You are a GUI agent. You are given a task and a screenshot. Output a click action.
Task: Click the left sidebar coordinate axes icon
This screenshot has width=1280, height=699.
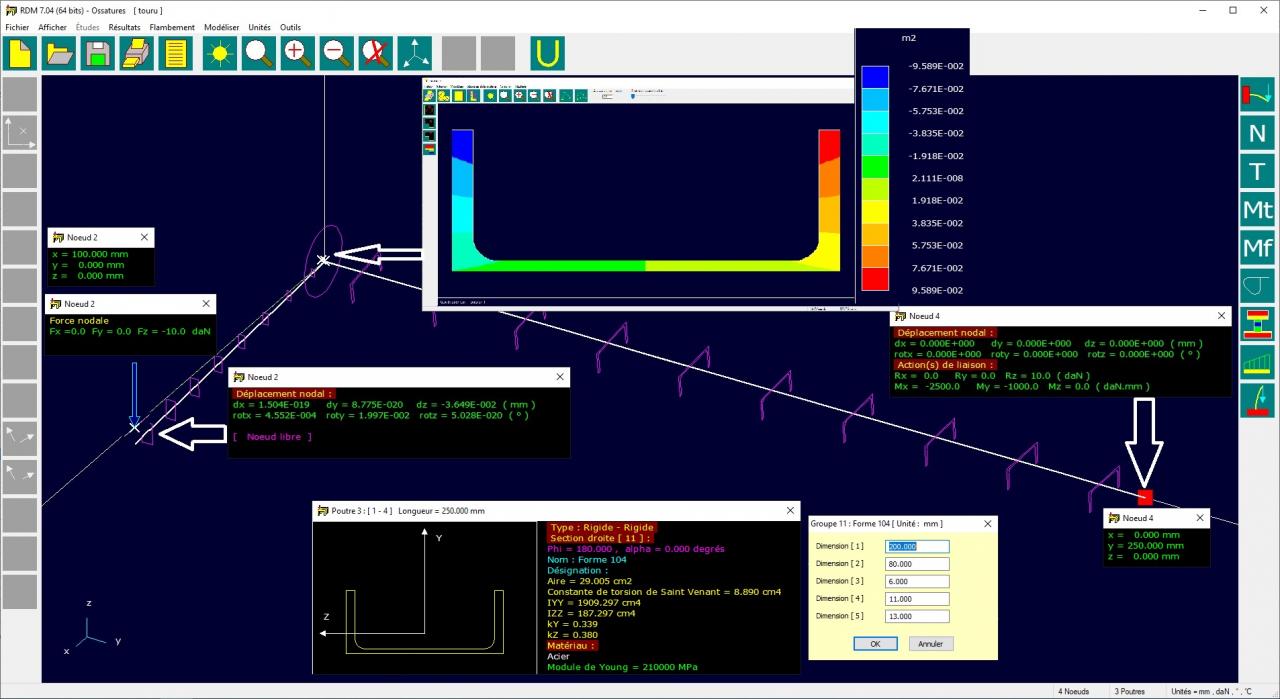(20, 133)
